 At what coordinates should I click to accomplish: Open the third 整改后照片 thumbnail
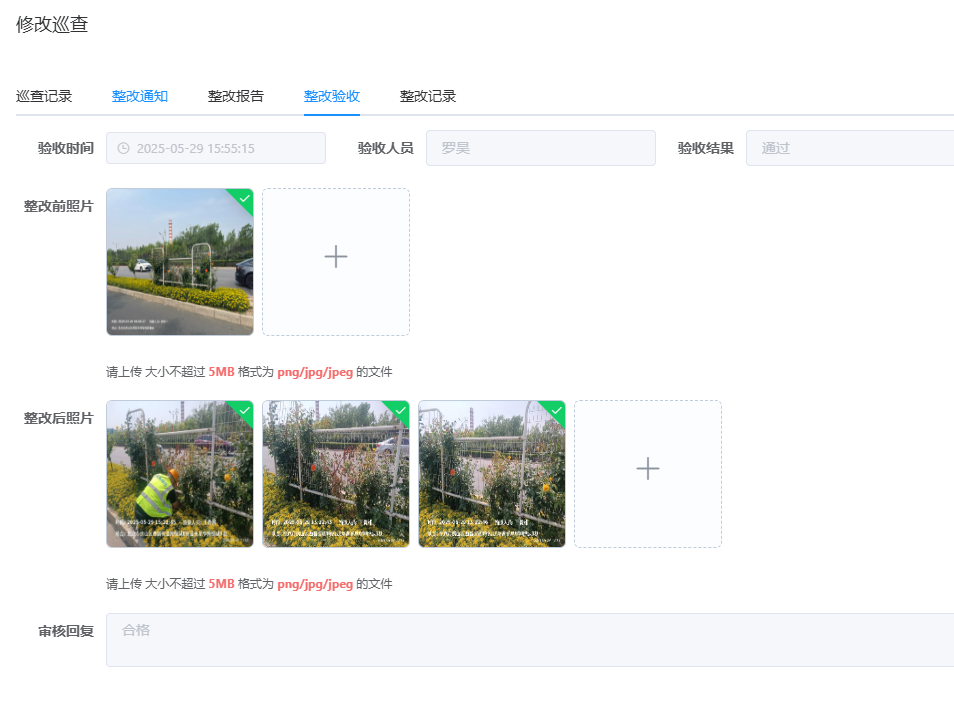492,474
